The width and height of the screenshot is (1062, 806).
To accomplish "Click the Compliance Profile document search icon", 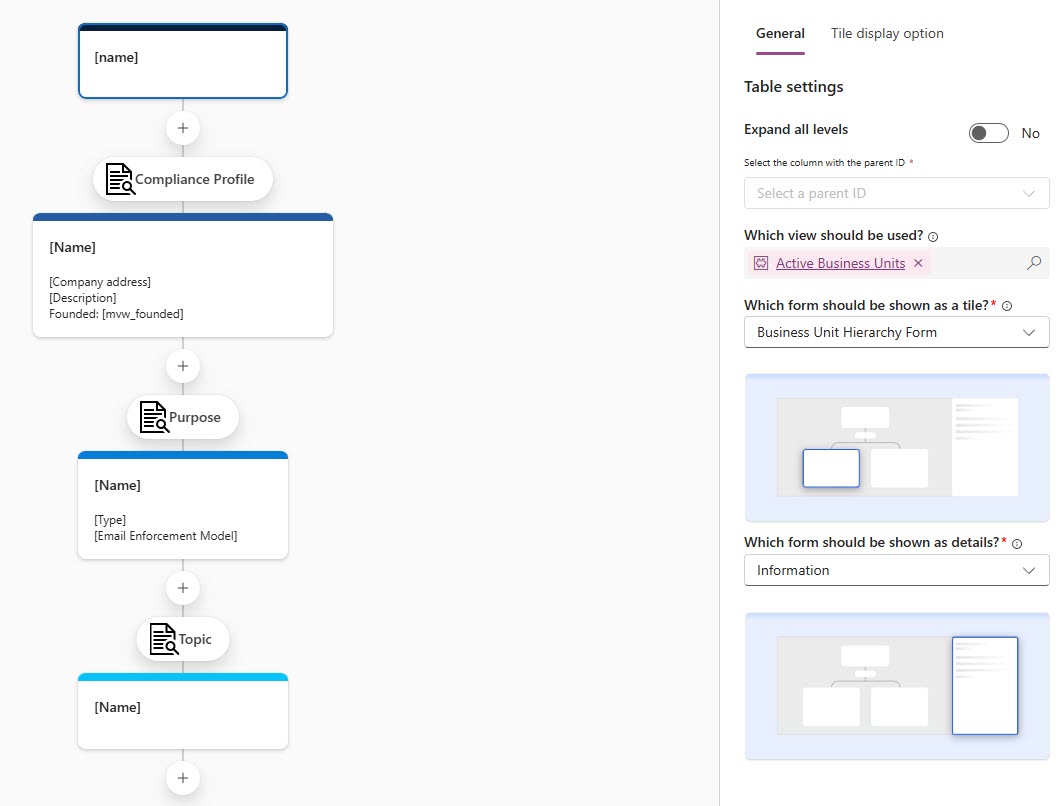I will coord(120,179).
